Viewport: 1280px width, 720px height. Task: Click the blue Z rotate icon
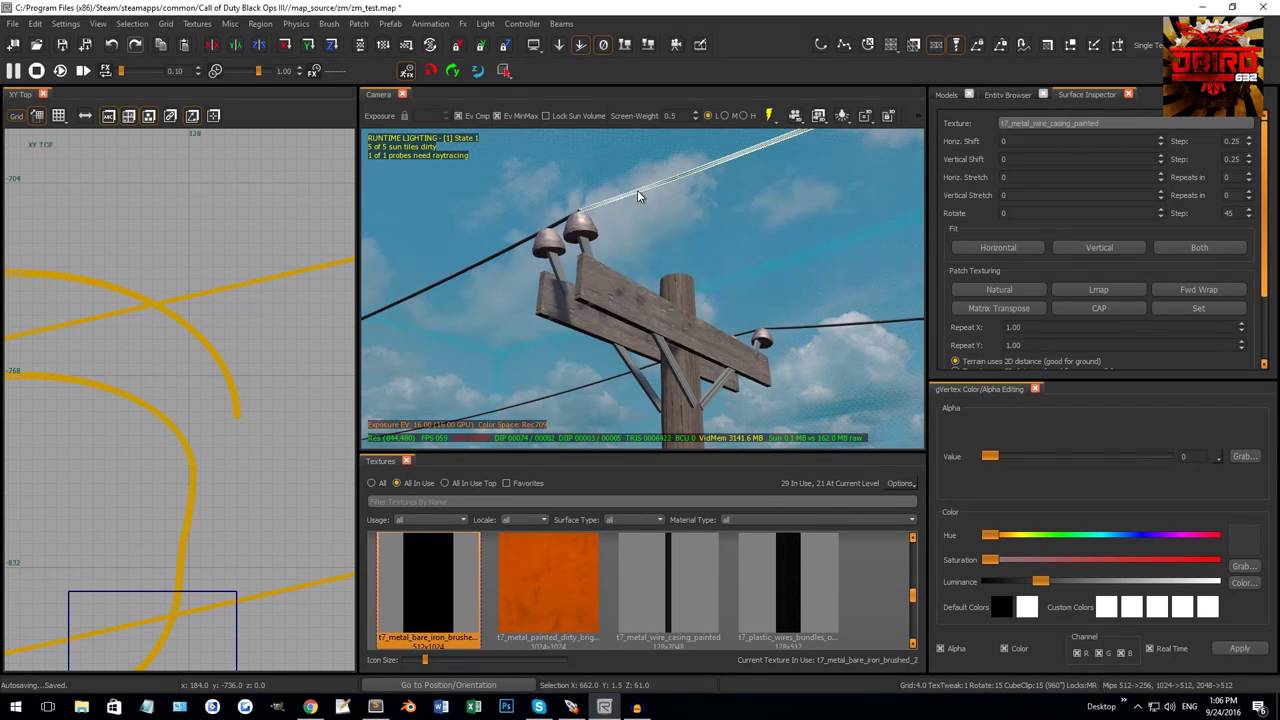(x=477, y=71)
